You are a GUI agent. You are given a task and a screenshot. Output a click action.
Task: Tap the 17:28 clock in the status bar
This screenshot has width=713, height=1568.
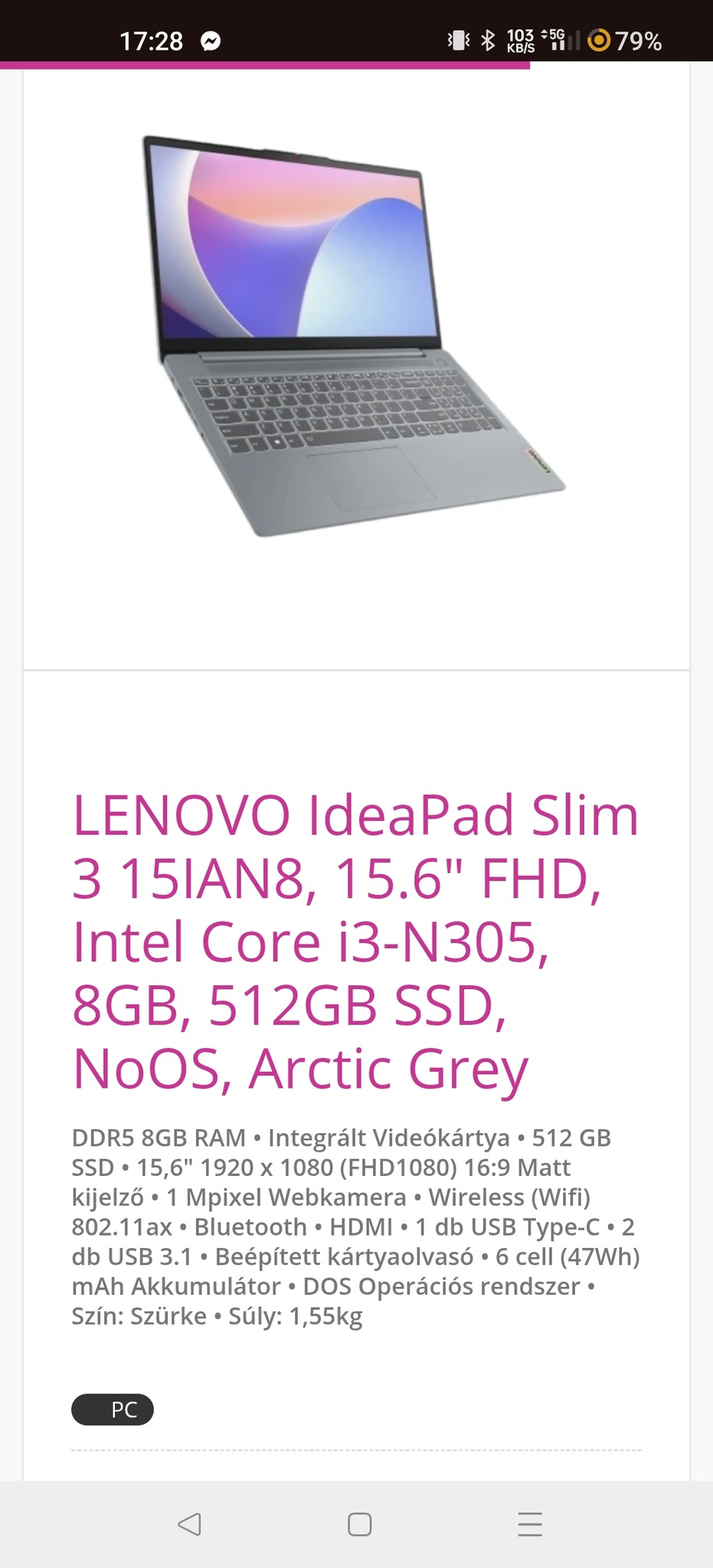(151, 41)
